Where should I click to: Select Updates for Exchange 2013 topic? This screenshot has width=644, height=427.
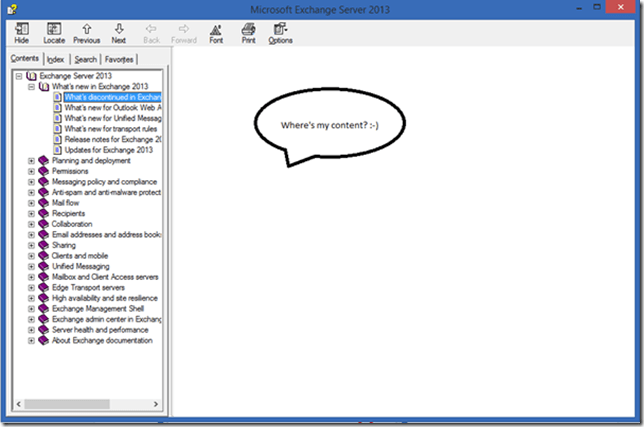coord(106,149)
